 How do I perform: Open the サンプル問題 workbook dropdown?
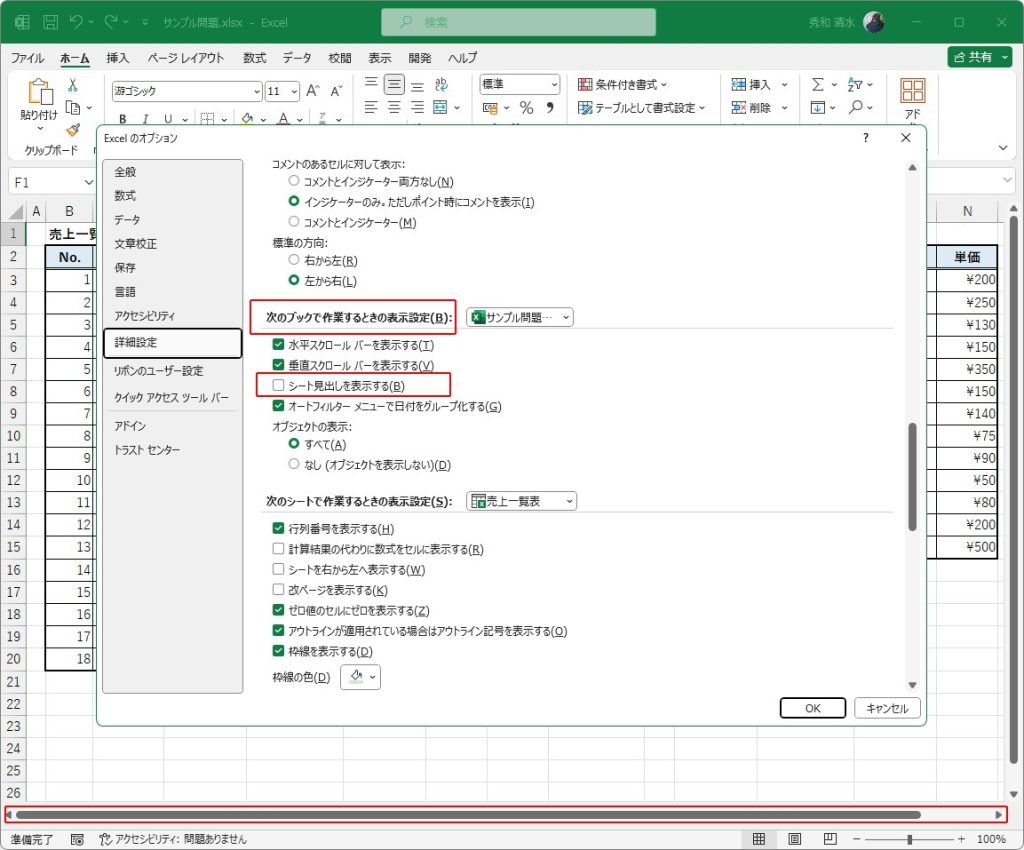tap(520, 317)
